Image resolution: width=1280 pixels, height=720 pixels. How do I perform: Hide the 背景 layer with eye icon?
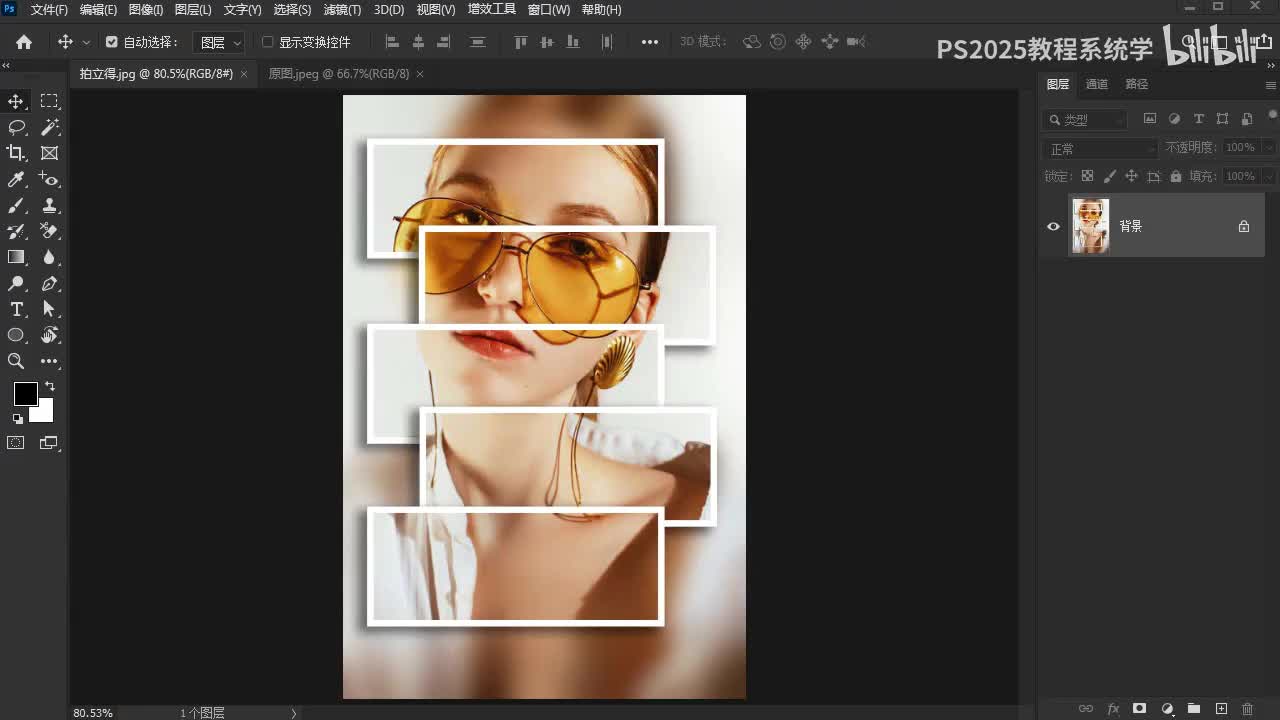[1053, 226]
